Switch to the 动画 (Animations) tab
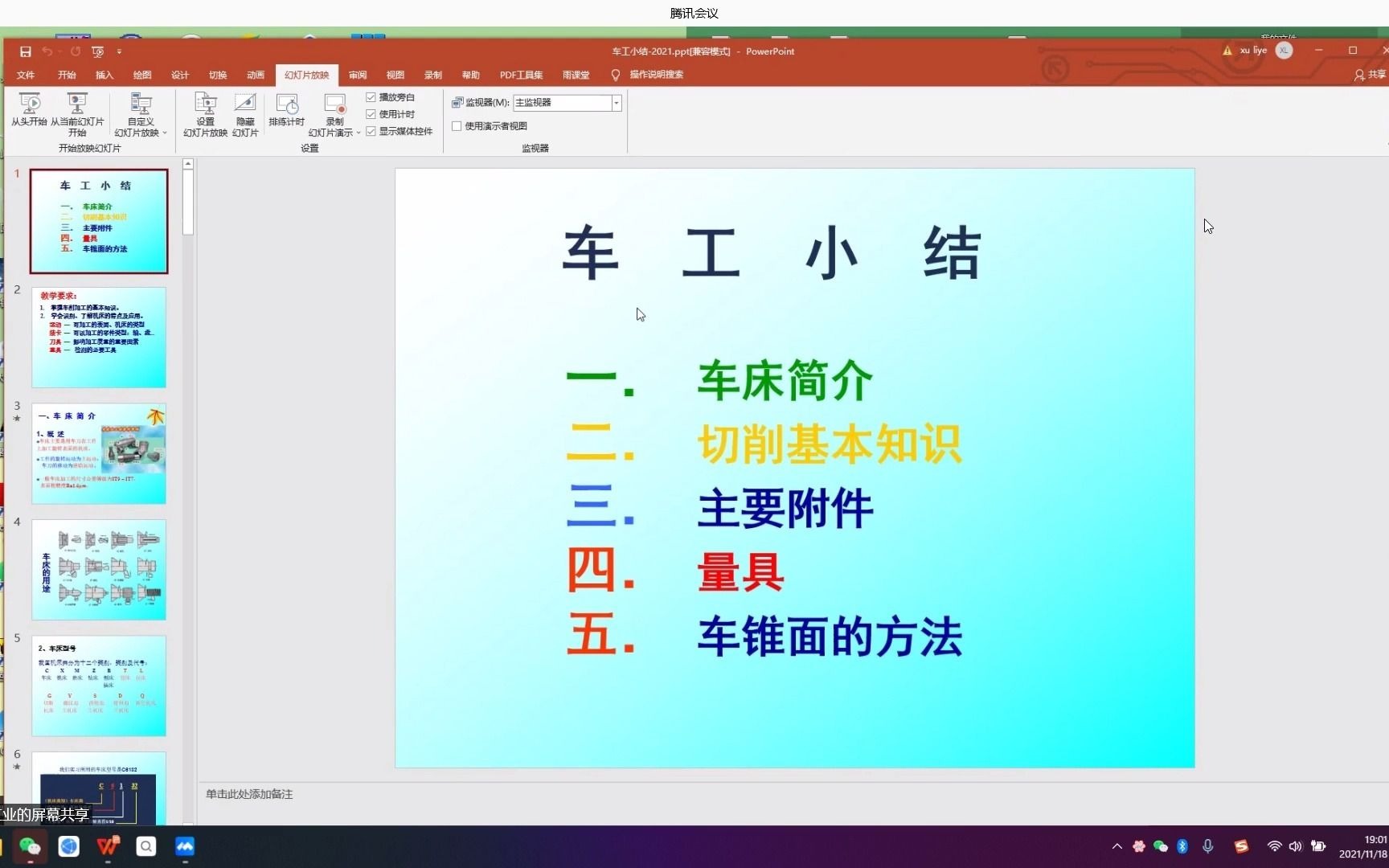 (256, 75)
